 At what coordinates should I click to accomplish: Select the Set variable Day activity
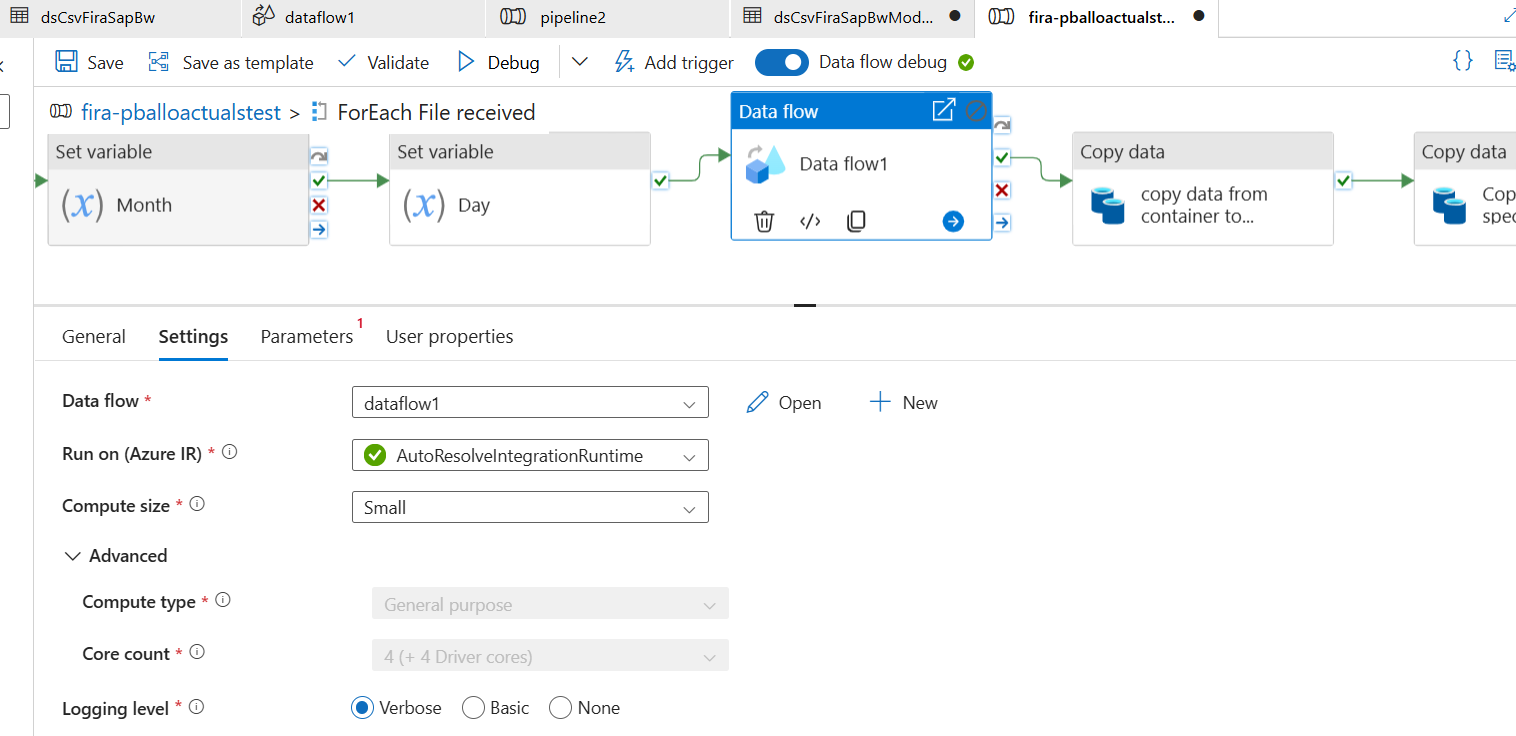click(x=520, y=189)
